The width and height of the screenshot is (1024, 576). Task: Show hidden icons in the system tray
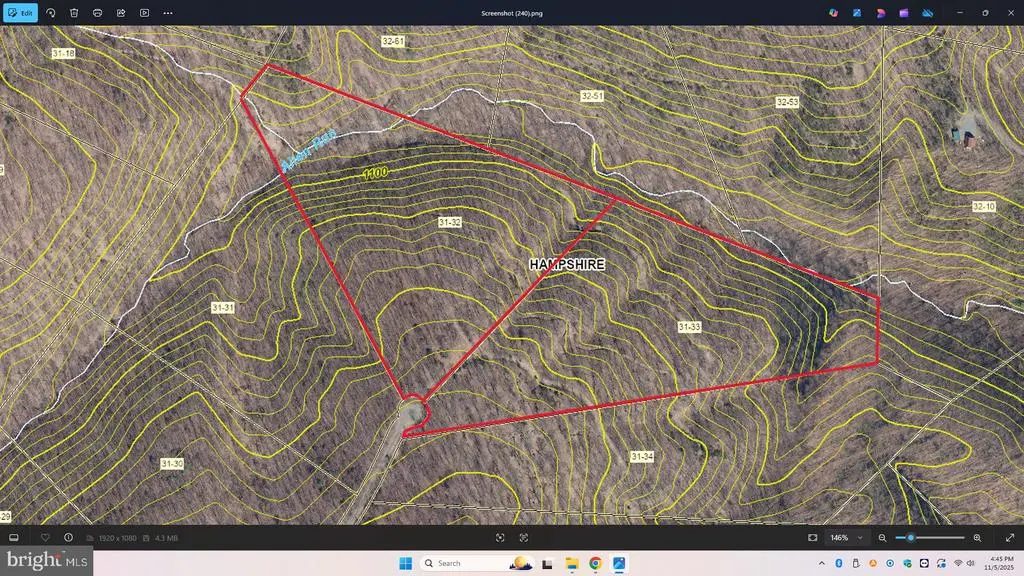click(821, 564)
